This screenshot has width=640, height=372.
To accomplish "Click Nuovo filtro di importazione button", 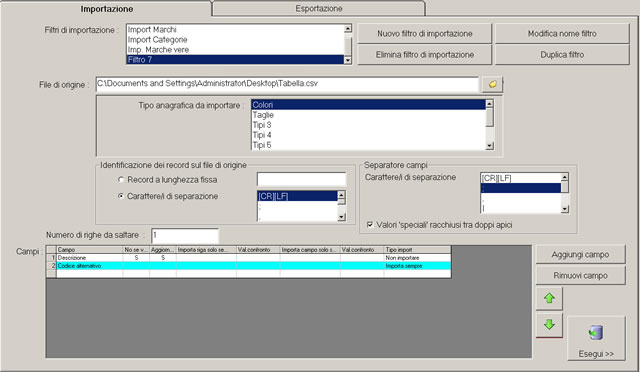I will click(x=424, y=33).
